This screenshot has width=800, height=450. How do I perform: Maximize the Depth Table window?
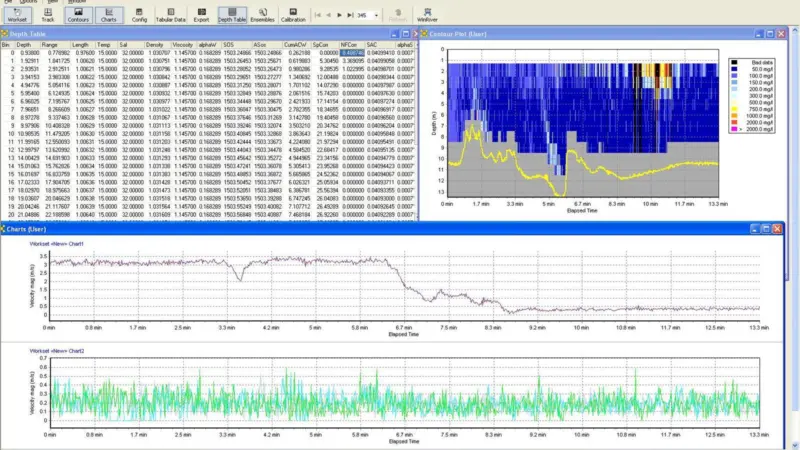coord(406,34)
